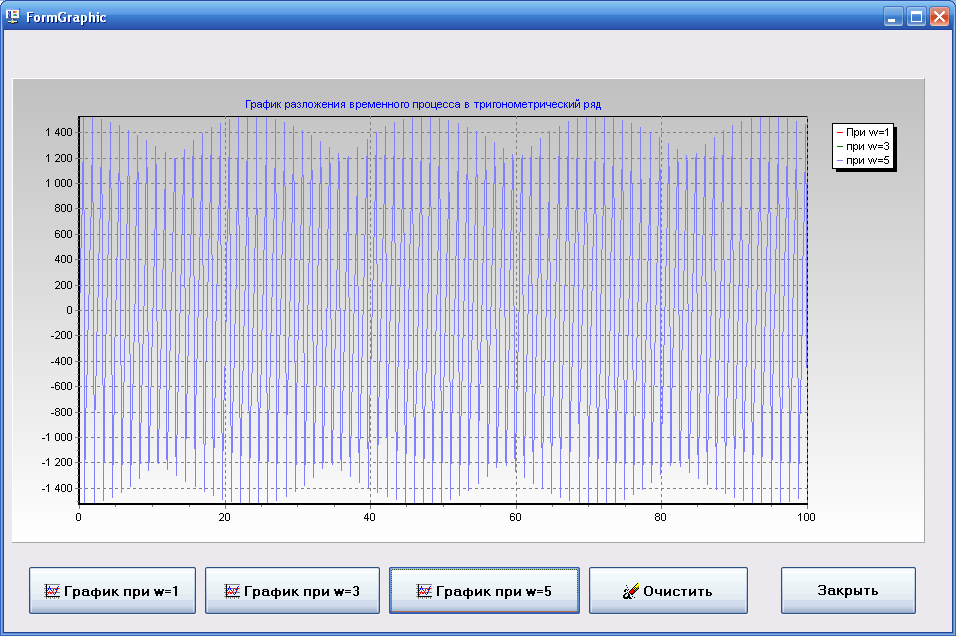Click the eraser icon on the Очистить button

(x=631, y=591)
